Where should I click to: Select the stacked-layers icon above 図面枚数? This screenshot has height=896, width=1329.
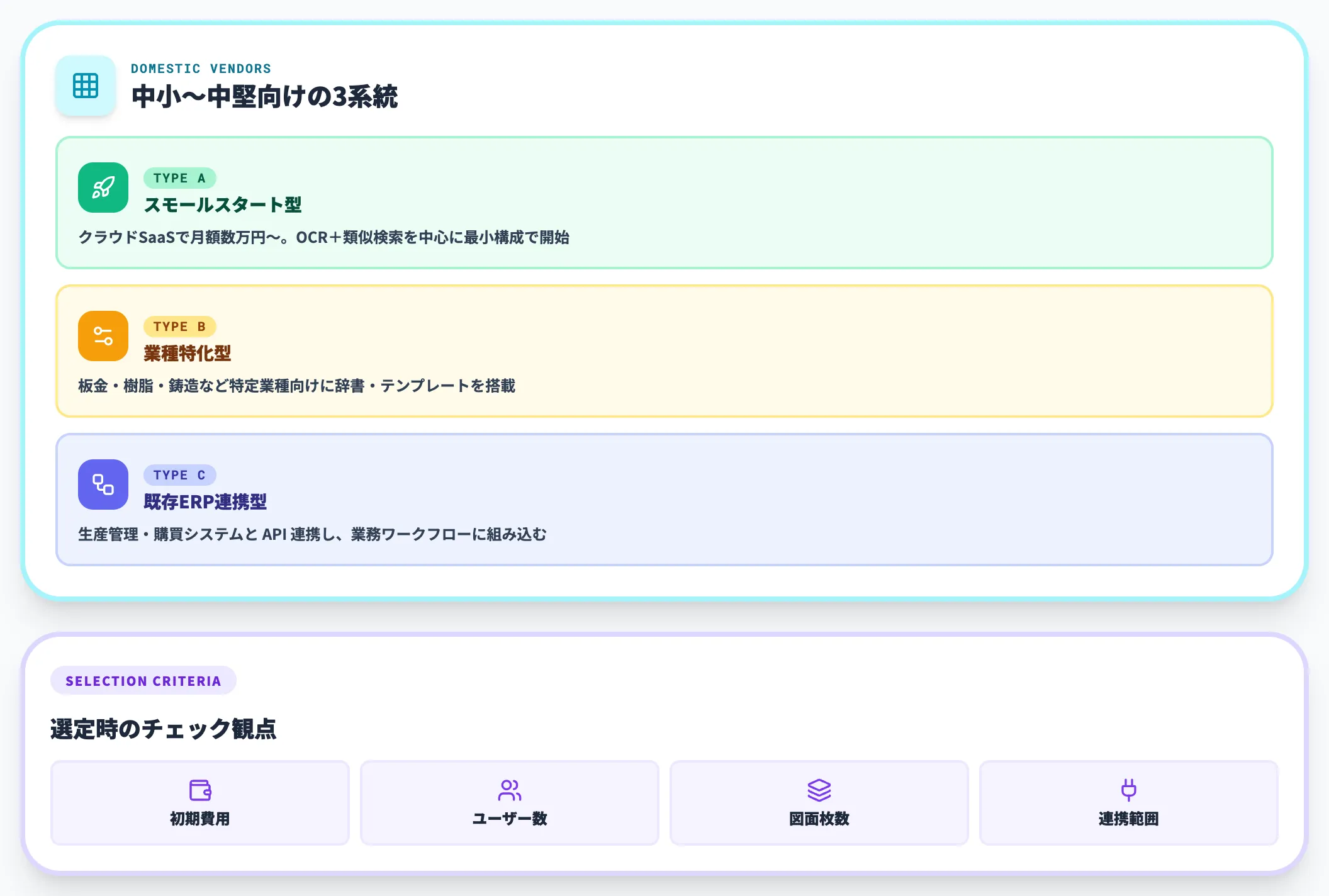819,788
